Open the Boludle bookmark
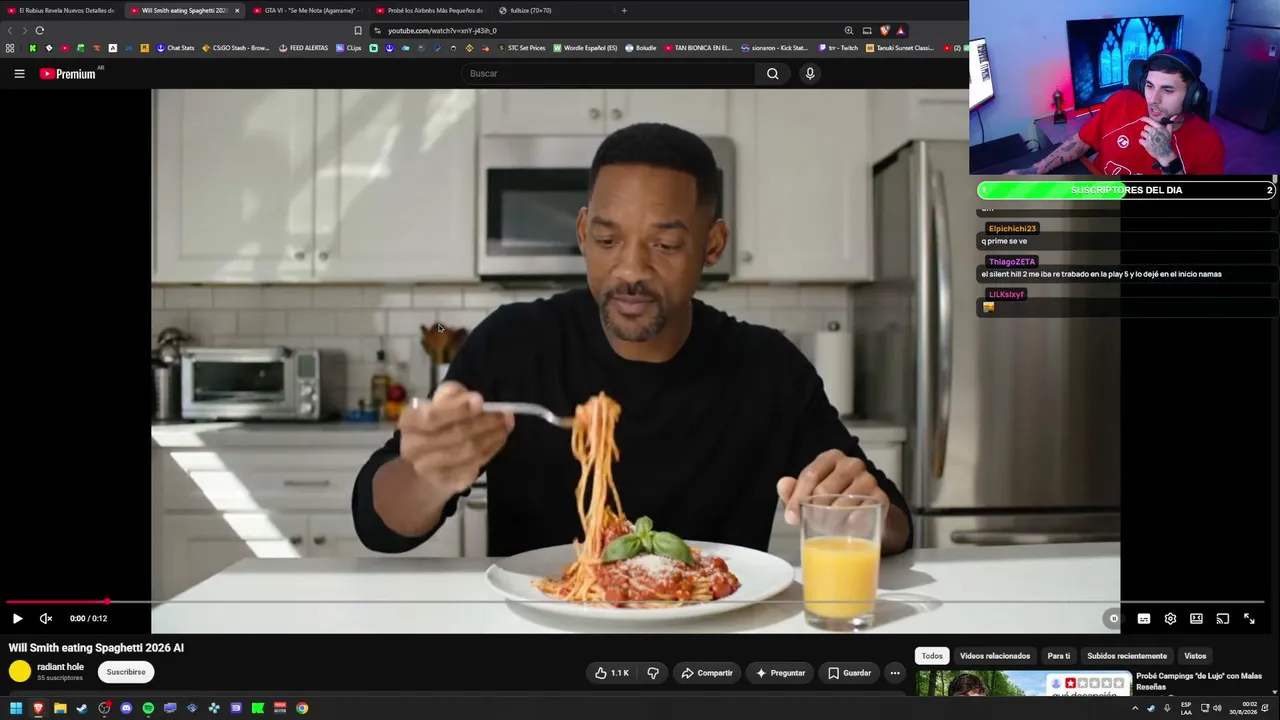This screenshot has height=720, width=1280. coord(640,48)
